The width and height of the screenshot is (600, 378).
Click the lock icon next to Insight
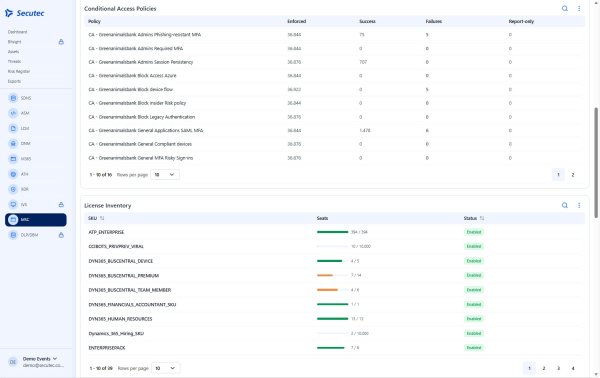[x=61, y=42]
